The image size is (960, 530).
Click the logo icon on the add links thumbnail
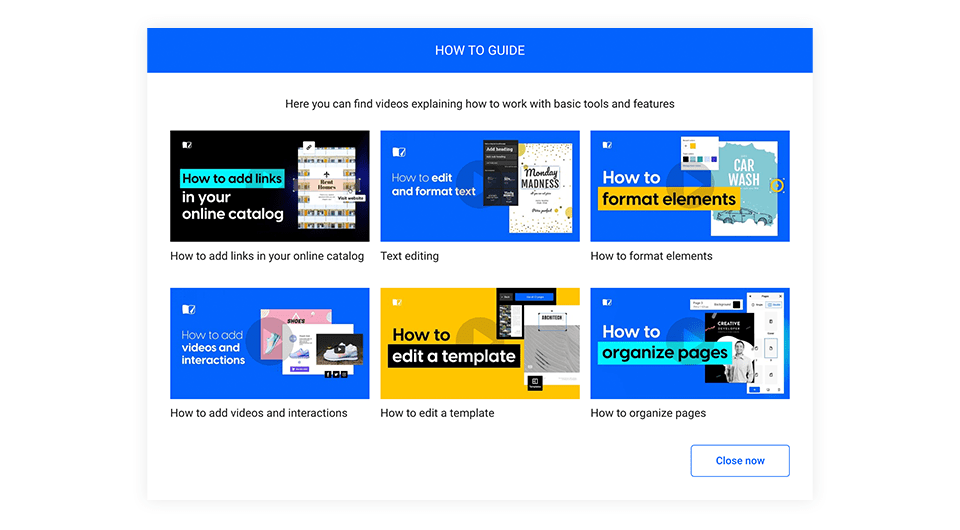(187, 145)
